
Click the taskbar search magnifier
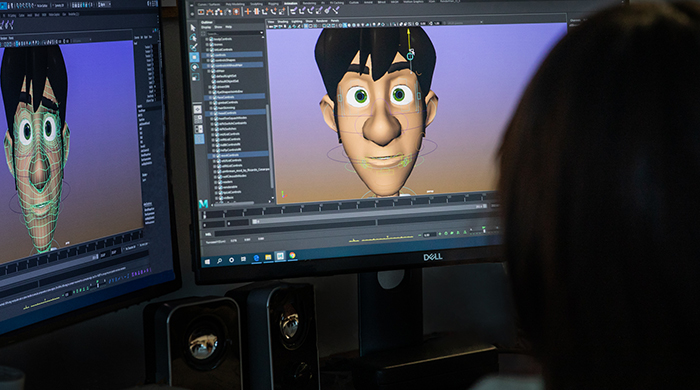click(x=219, y=261)
